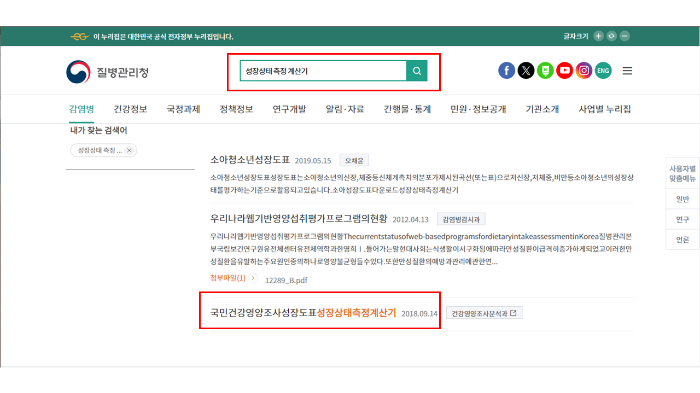Select 언론 in user menu sidebar

pyautogui.click(x=682, y=240)
